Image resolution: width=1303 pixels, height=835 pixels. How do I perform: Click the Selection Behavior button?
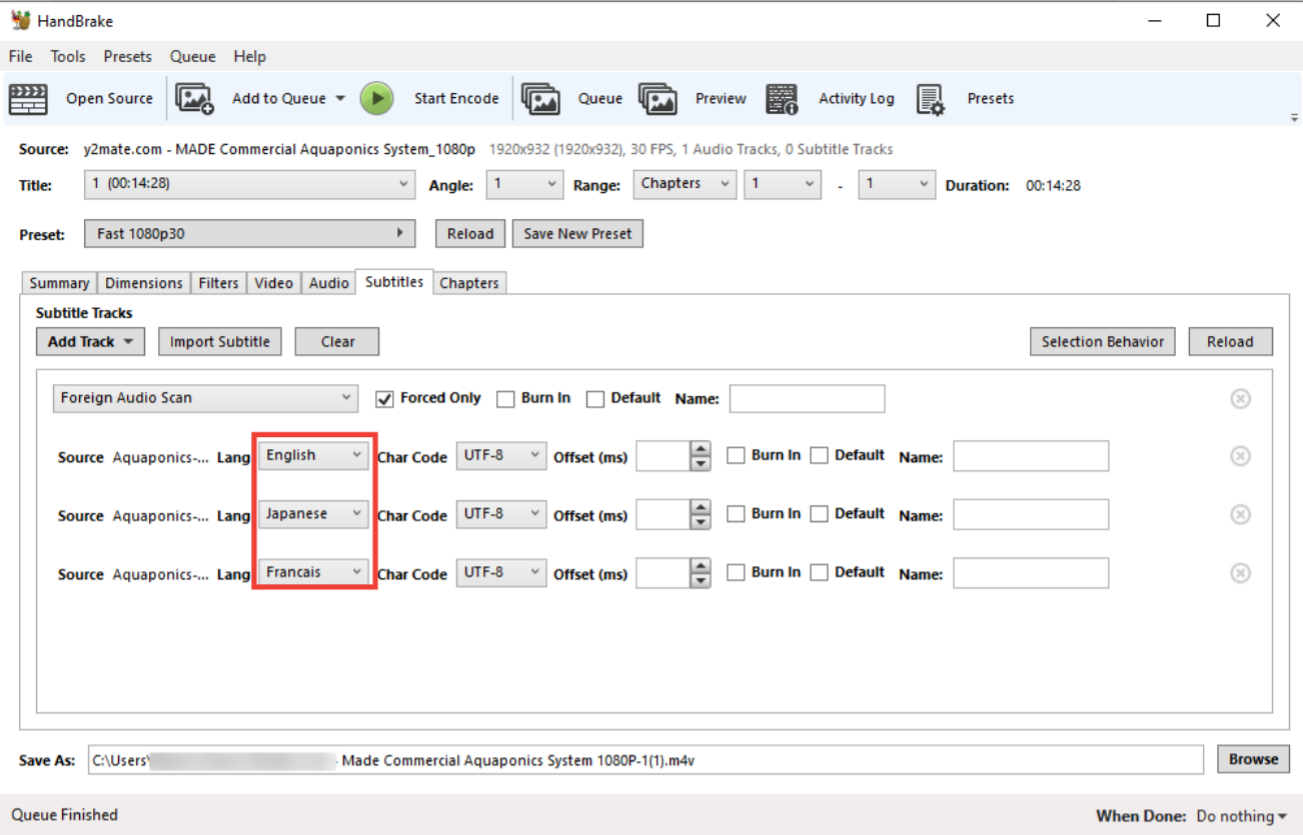[x=1102, y=342]
